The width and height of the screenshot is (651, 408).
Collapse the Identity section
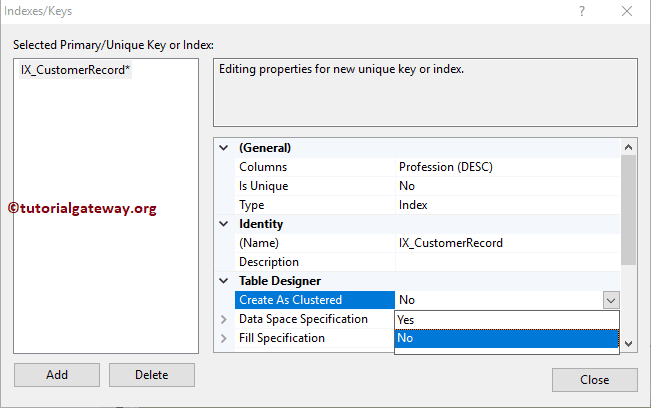coord(224,224)
